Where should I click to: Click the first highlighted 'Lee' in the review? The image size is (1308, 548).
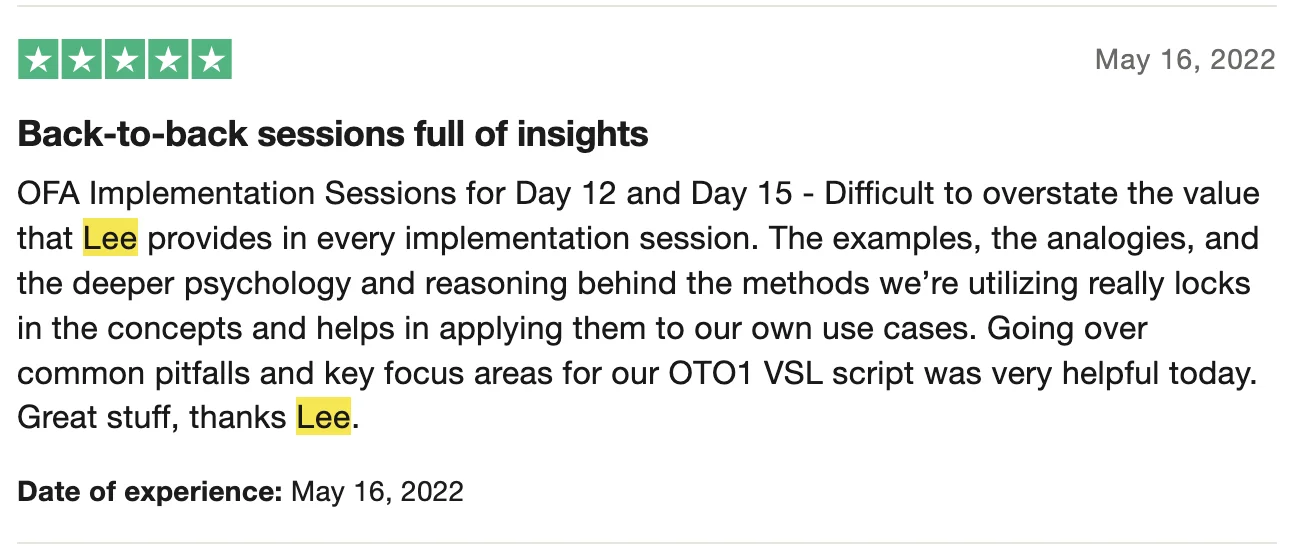(x=110, y=239)
